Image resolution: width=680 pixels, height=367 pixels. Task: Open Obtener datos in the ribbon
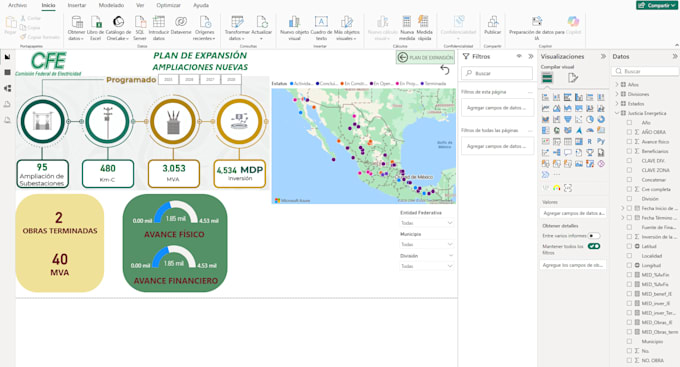pos(76,28)
